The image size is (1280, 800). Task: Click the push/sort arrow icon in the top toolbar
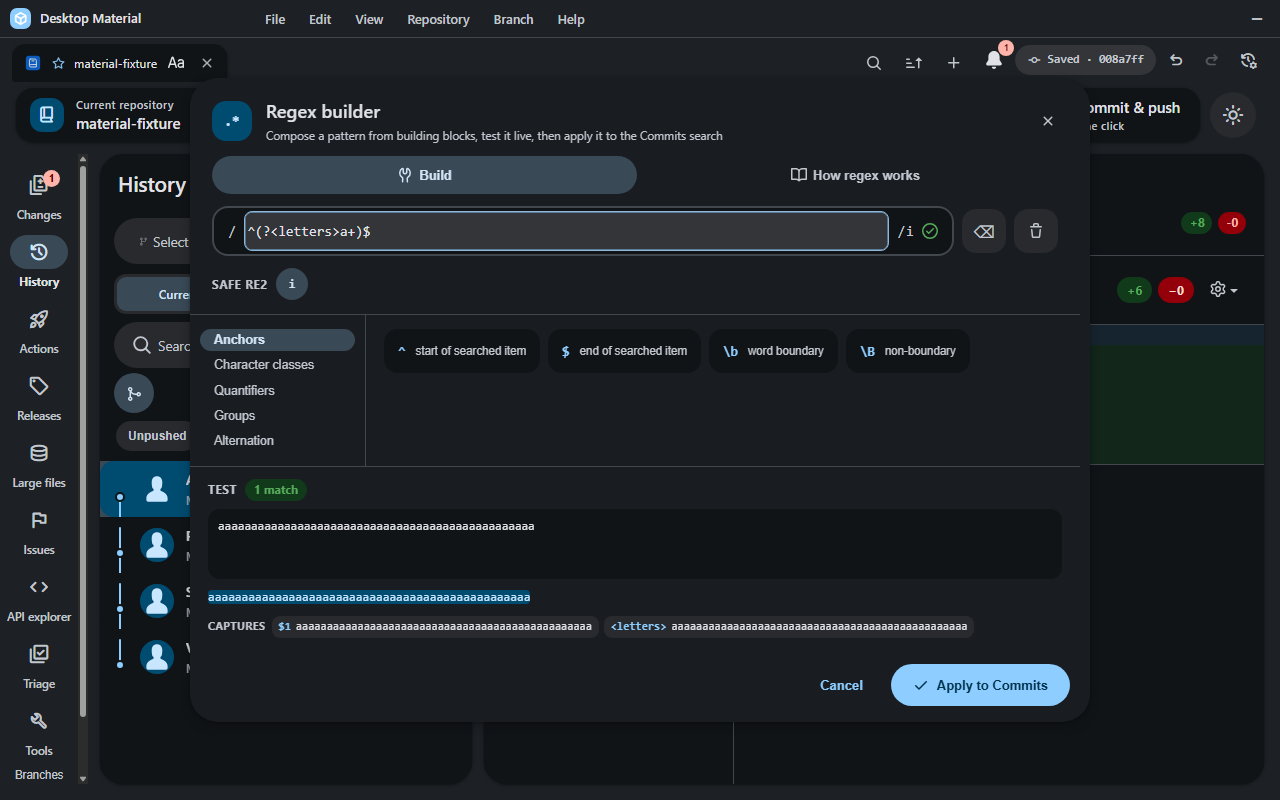coord(914,62)
